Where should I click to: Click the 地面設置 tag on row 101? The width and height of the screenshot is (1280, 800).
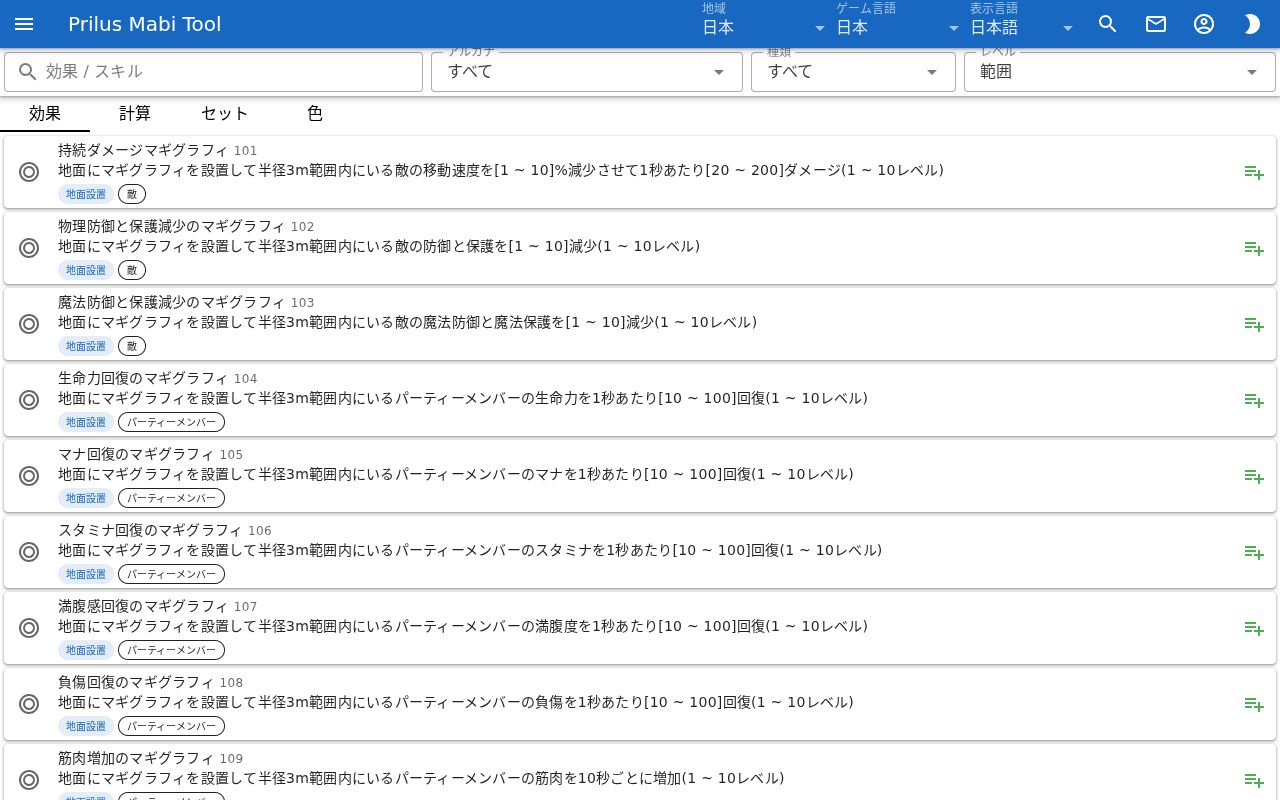(86, 194)
